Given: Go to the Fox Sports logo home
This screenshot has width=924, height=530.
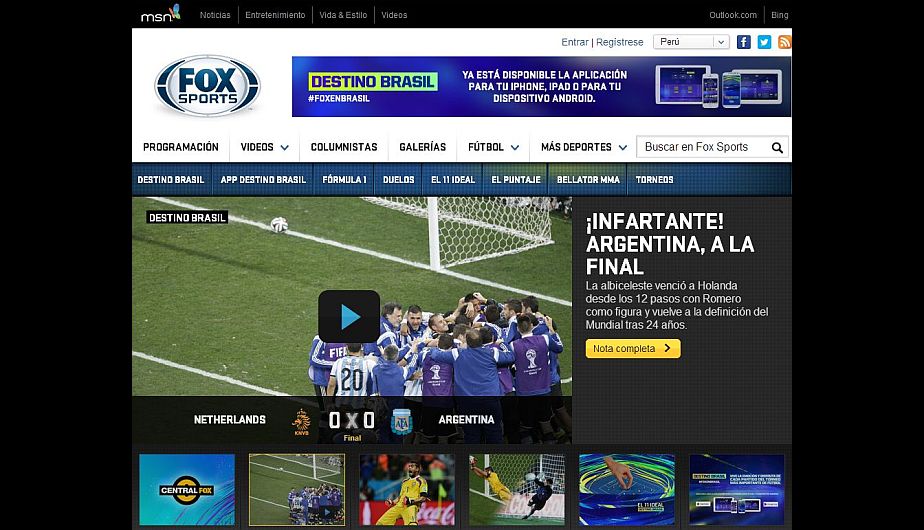Looking at the screenshot, I should (x=207, y=86).
